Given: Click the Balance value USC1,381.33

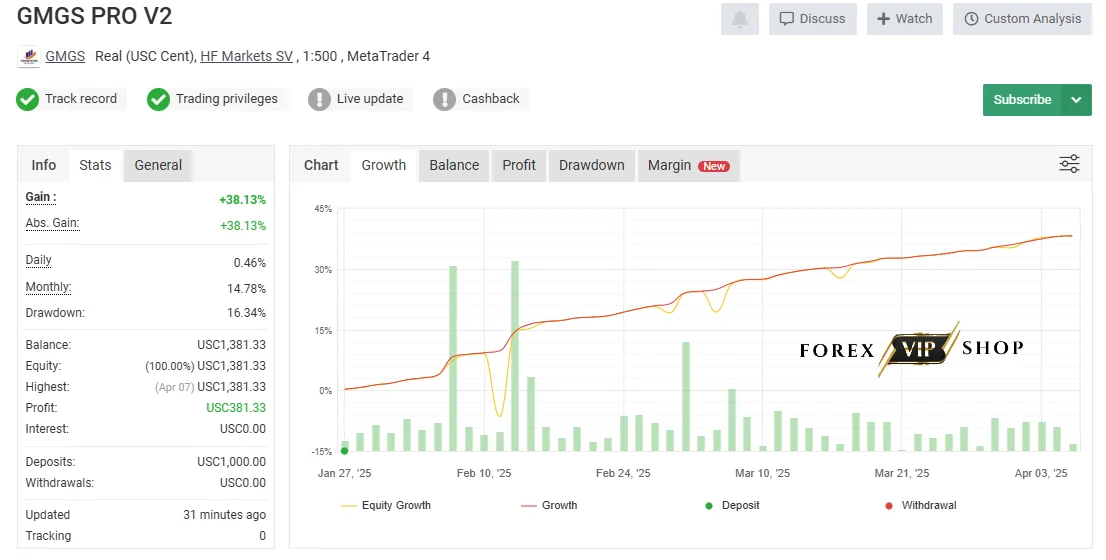Looking at the screenshot, I should tap(231, 345).
